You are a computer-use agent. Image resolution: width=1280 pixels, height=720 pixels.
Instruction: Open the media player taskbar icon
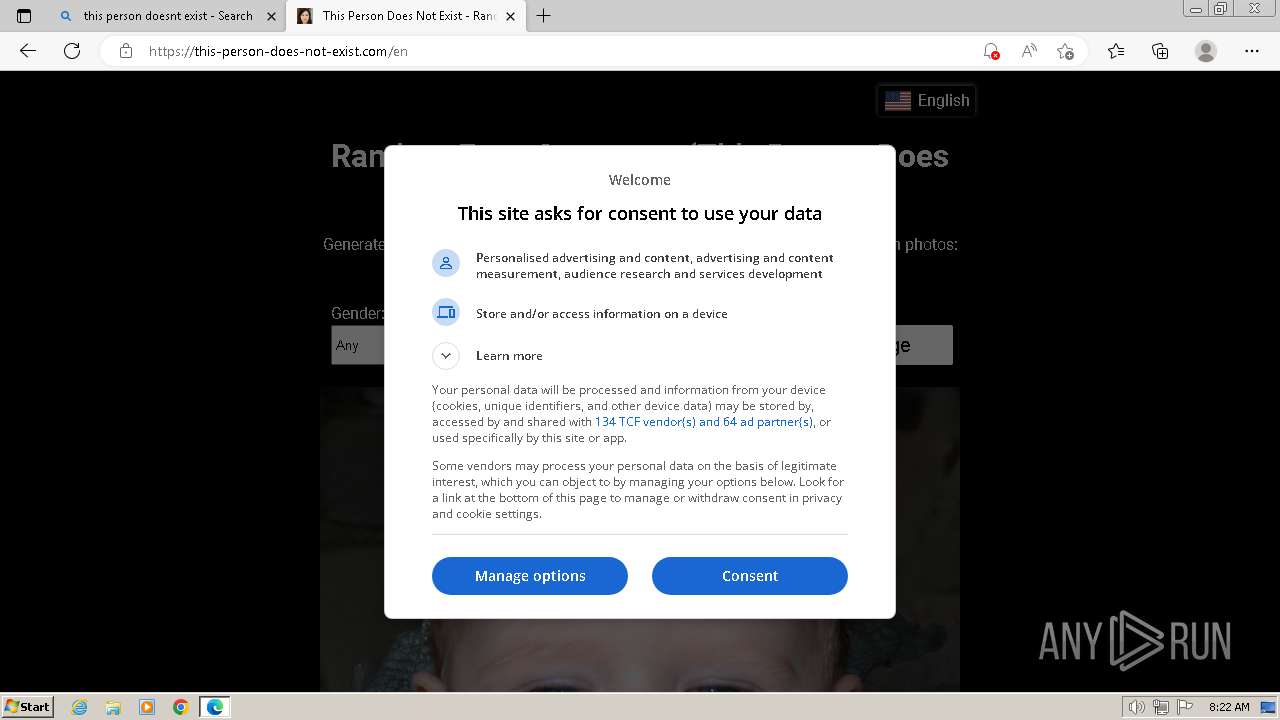pyautogui.click(x=147, y=707)
